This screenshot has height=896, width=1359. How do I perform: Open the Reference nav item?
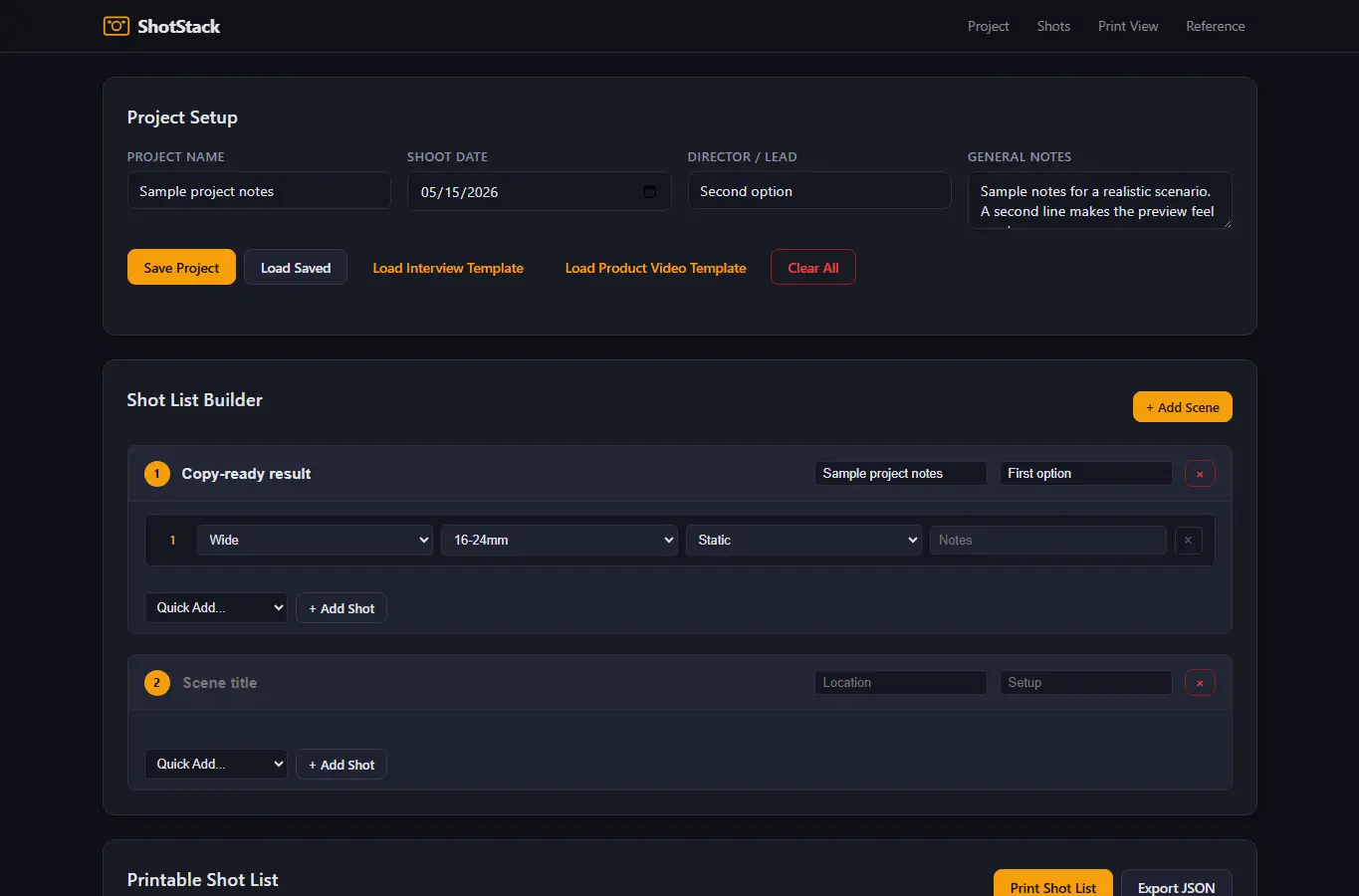pos(1216,26)
